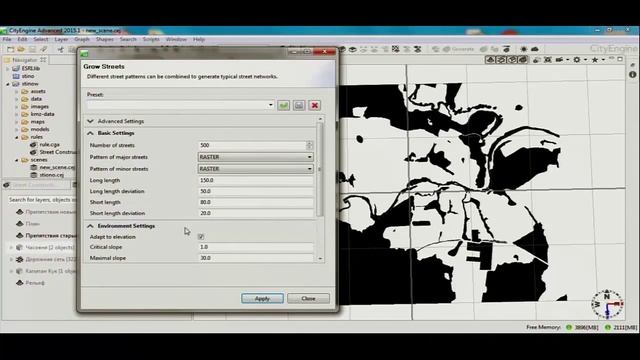Screen dimensions: 640x360
Task: Open the Shapes menu
Action: coord(105,40)
